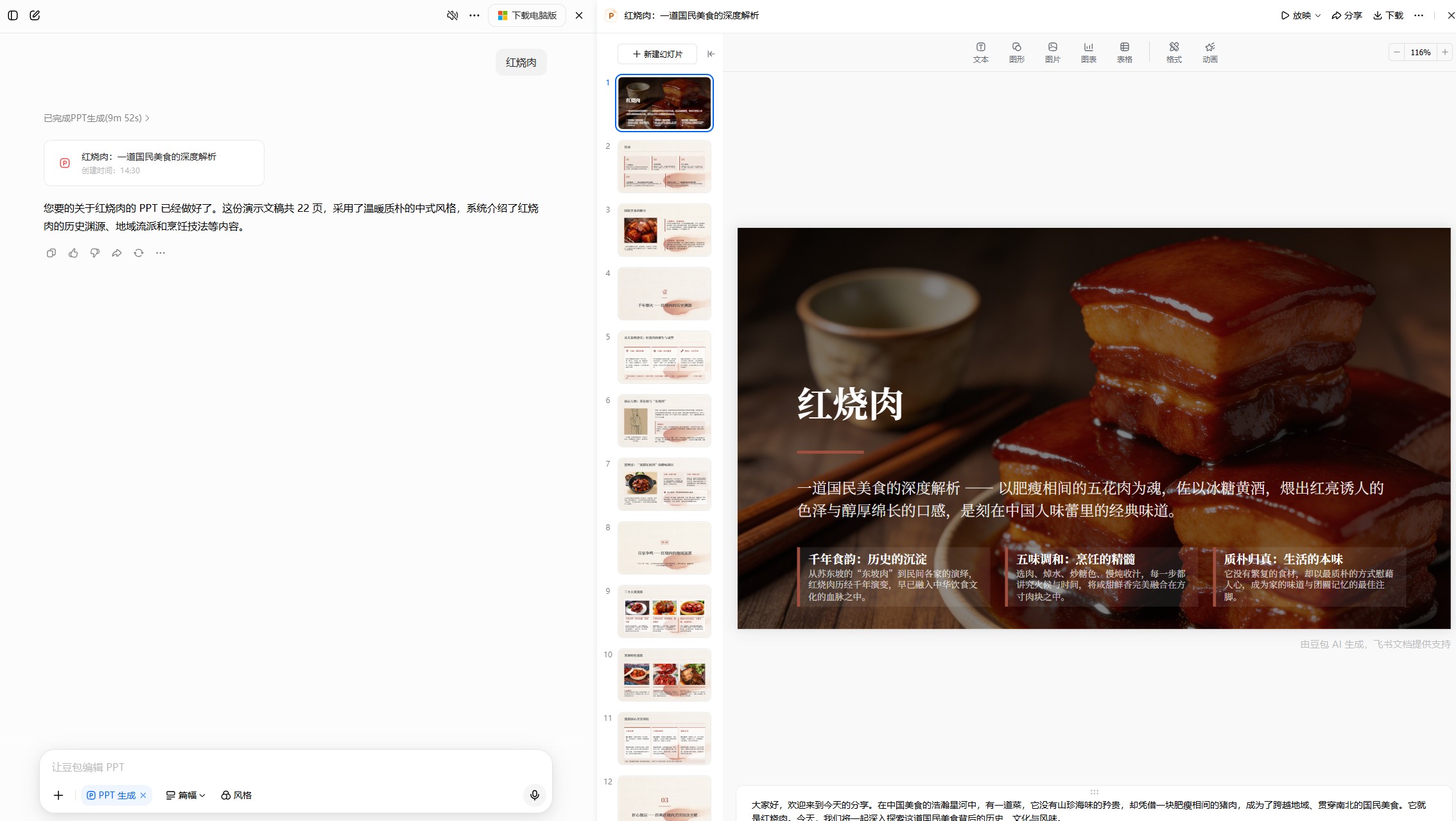Image resolution: width=1456 pixels, height=821 pixels.
Task: Select slide 4 thumbnail
Action: (x=664, y=293)
